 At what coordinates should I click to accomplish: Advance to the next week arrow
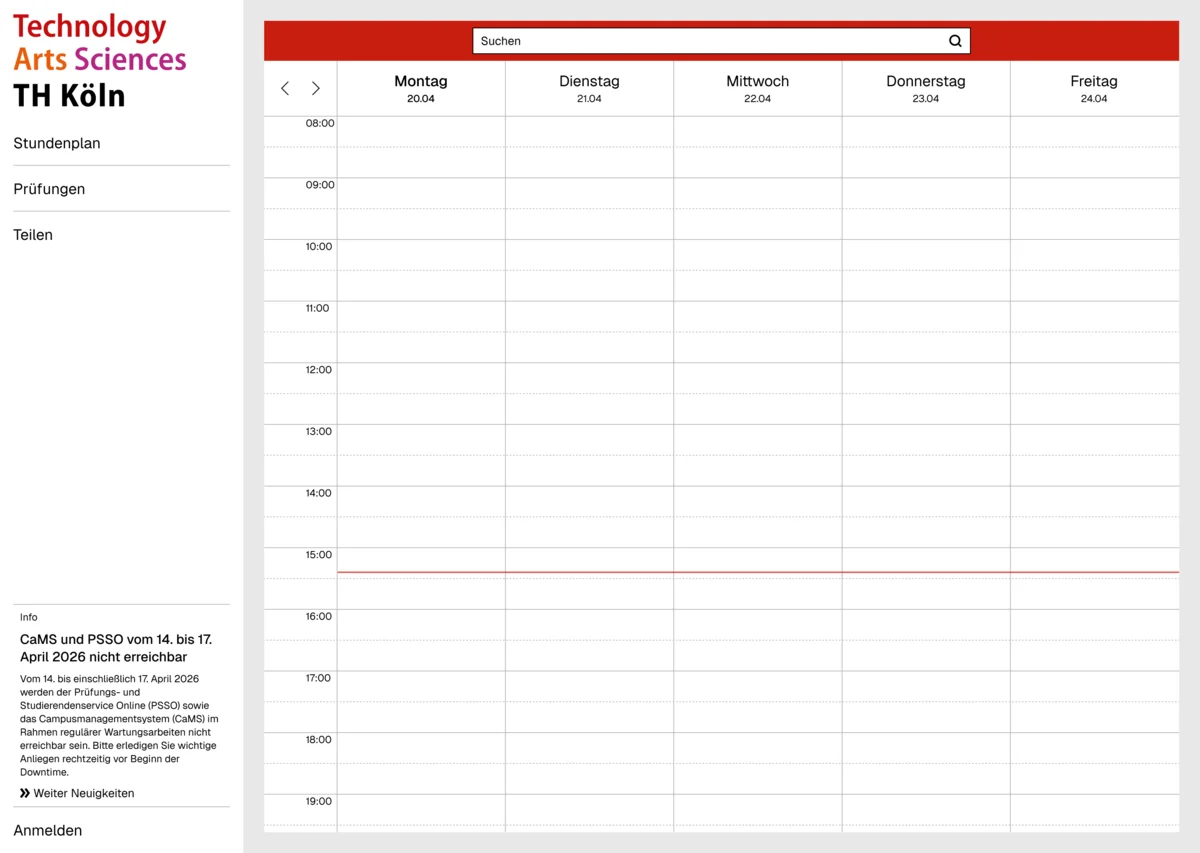[x=316, y=89]
